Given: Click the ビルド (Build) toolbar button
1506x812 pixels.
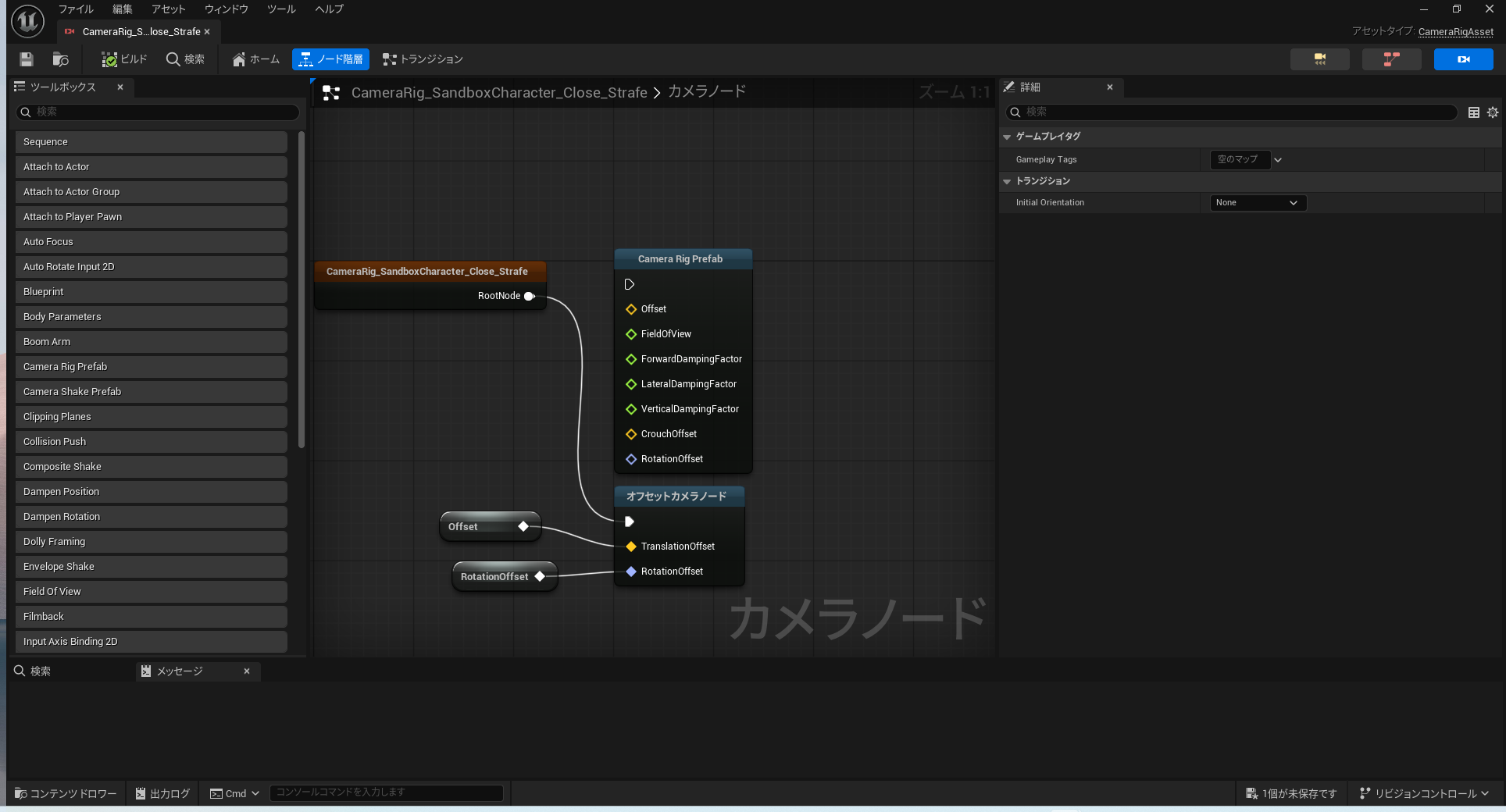Looking at the screenshot, I should pyautogui.click(x=124, y=59).
